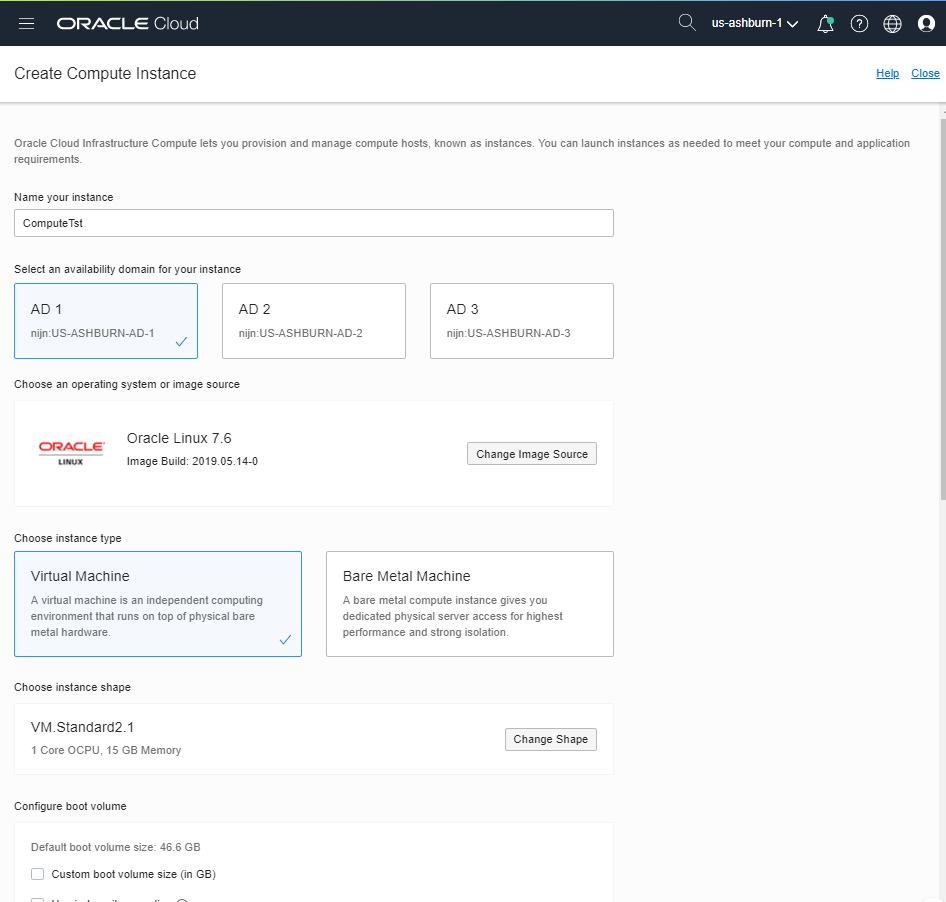
Task: Open the search magnifier icon
Action: (x=687, y=23)
